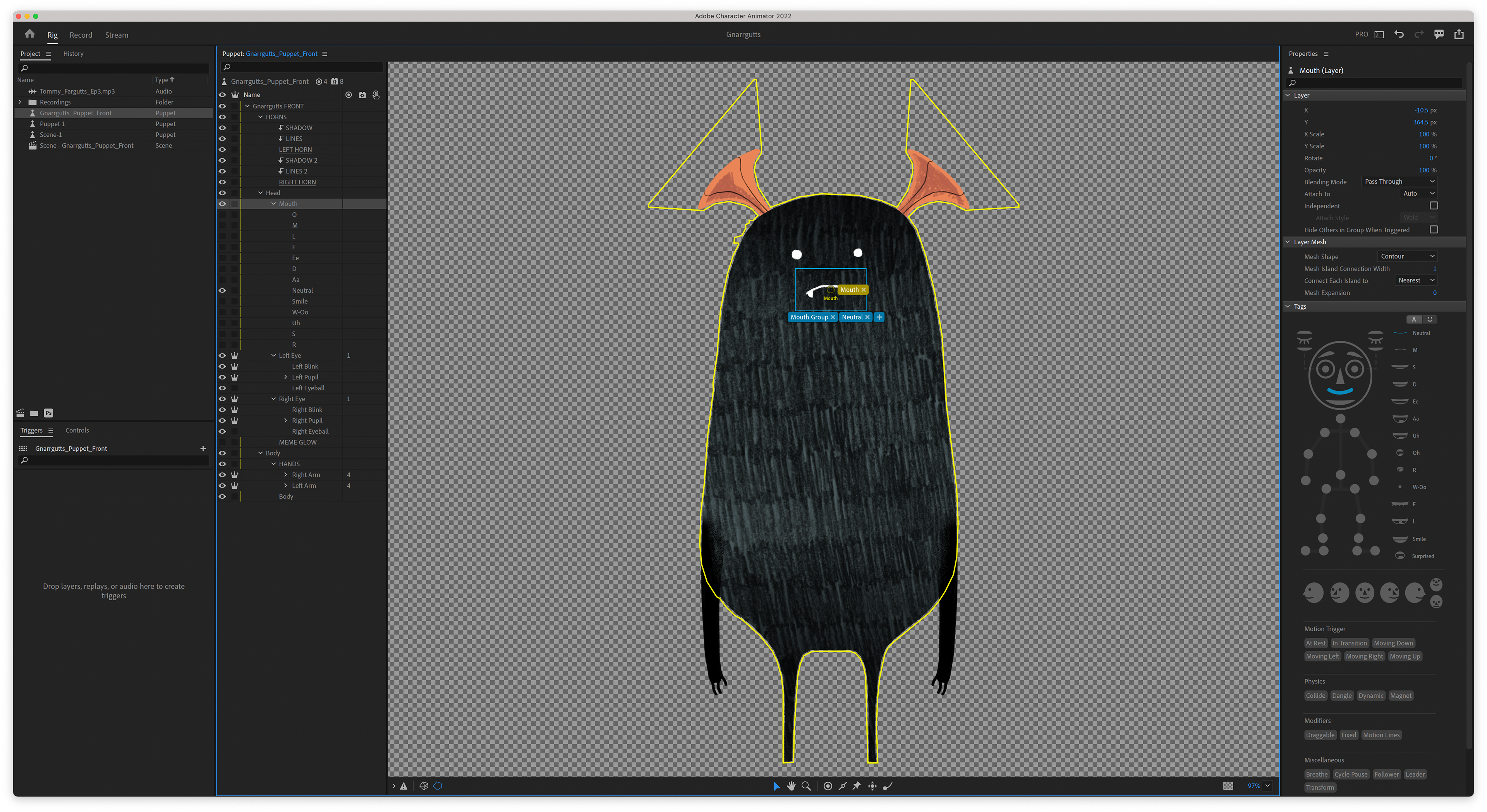1487x812 pixels.
Task: Click the Properties search field
Action: coord(1374,83)
